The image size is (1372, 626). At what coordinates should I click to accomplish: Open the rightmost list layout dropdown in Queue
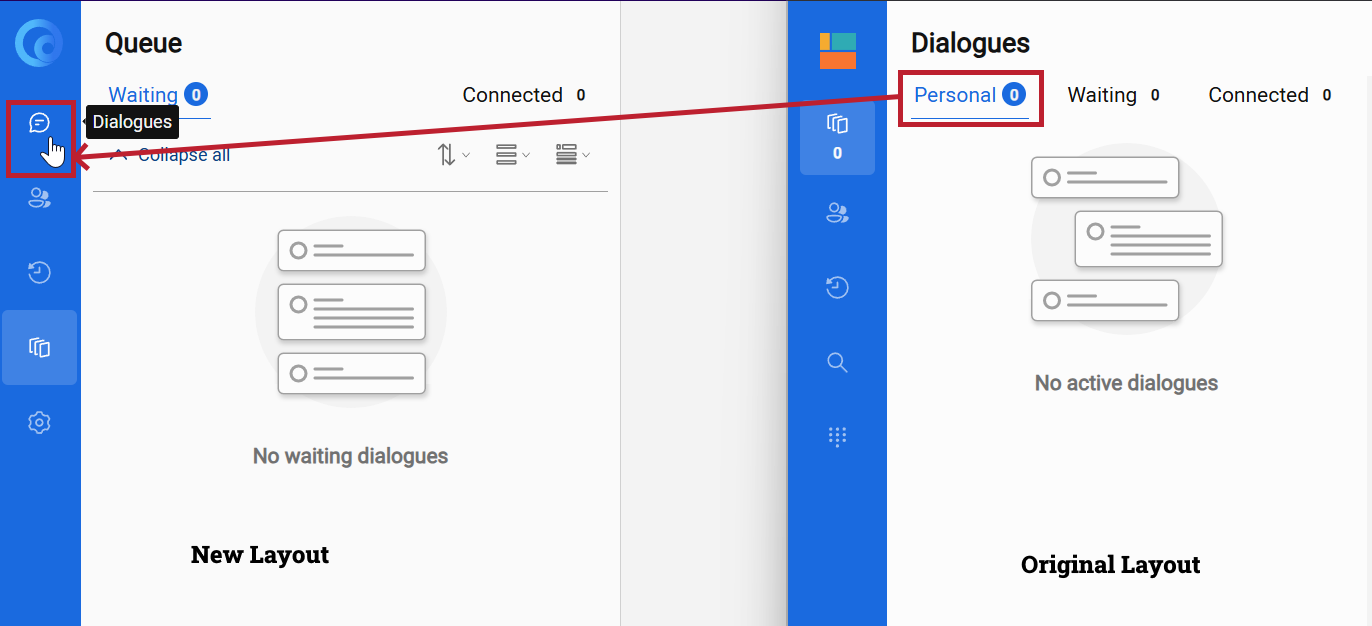click(x=572, y=155)
